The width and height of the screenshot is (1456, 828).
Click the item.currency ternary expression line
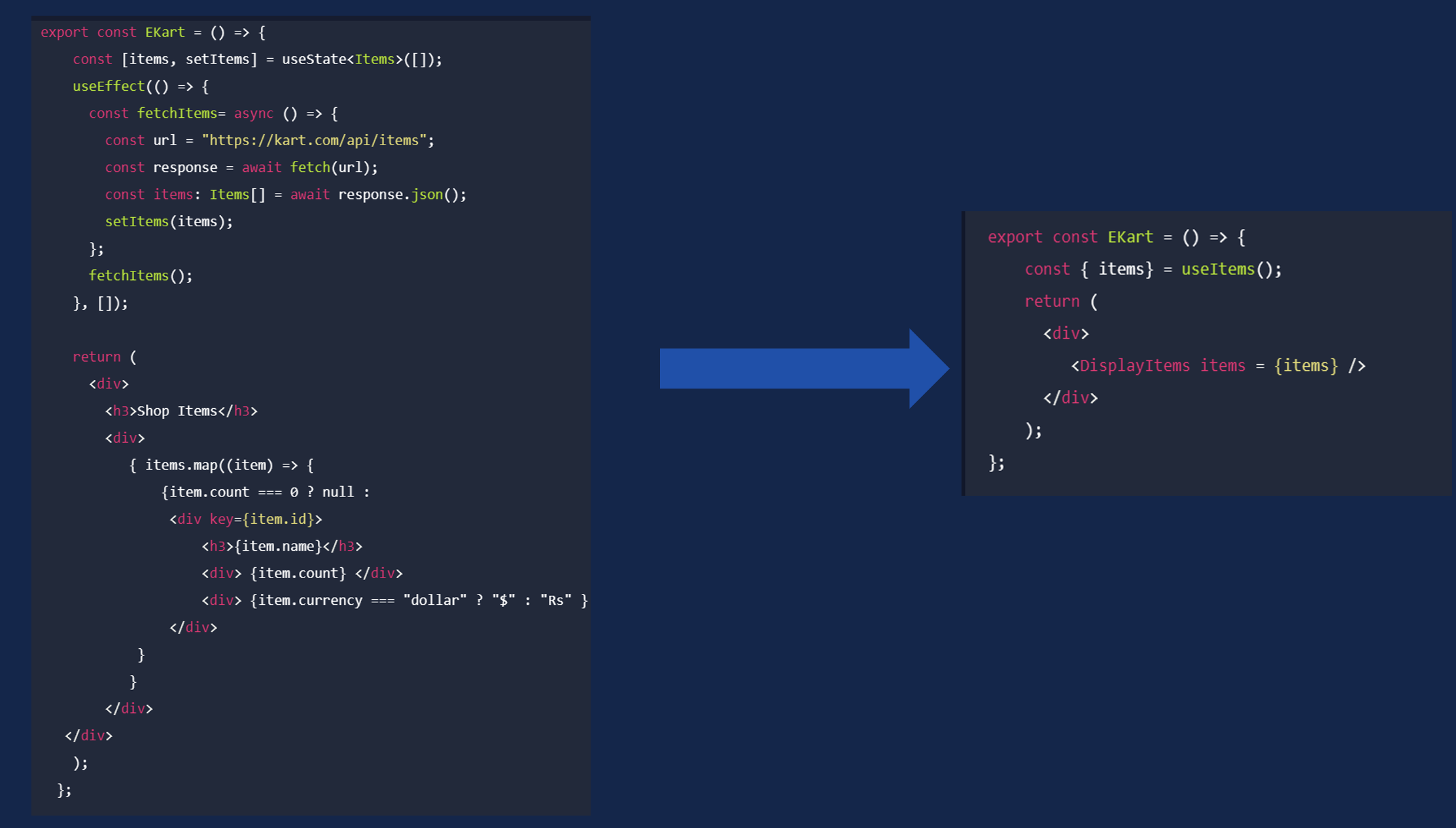(394, 600)
